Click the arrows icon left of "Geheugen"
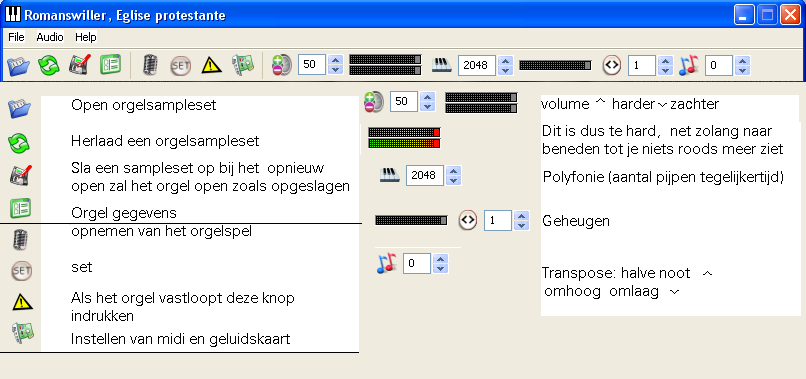The image size is (806, 379). pos(468,220)
